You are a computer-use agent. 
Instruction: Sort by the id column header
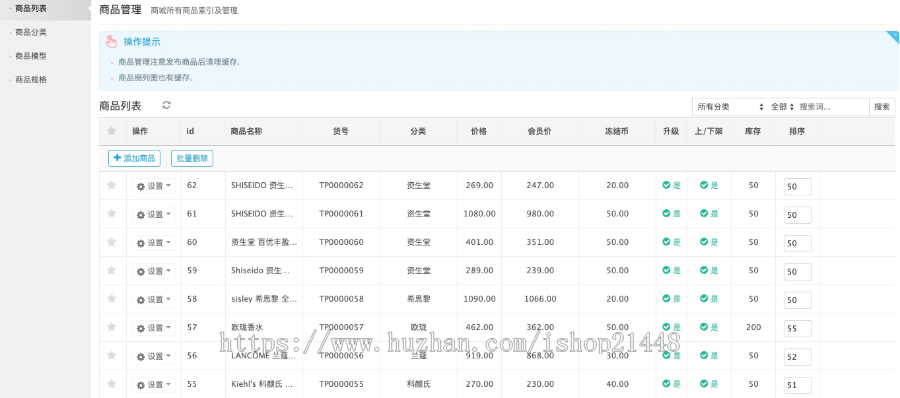click(x=190, y=131)
